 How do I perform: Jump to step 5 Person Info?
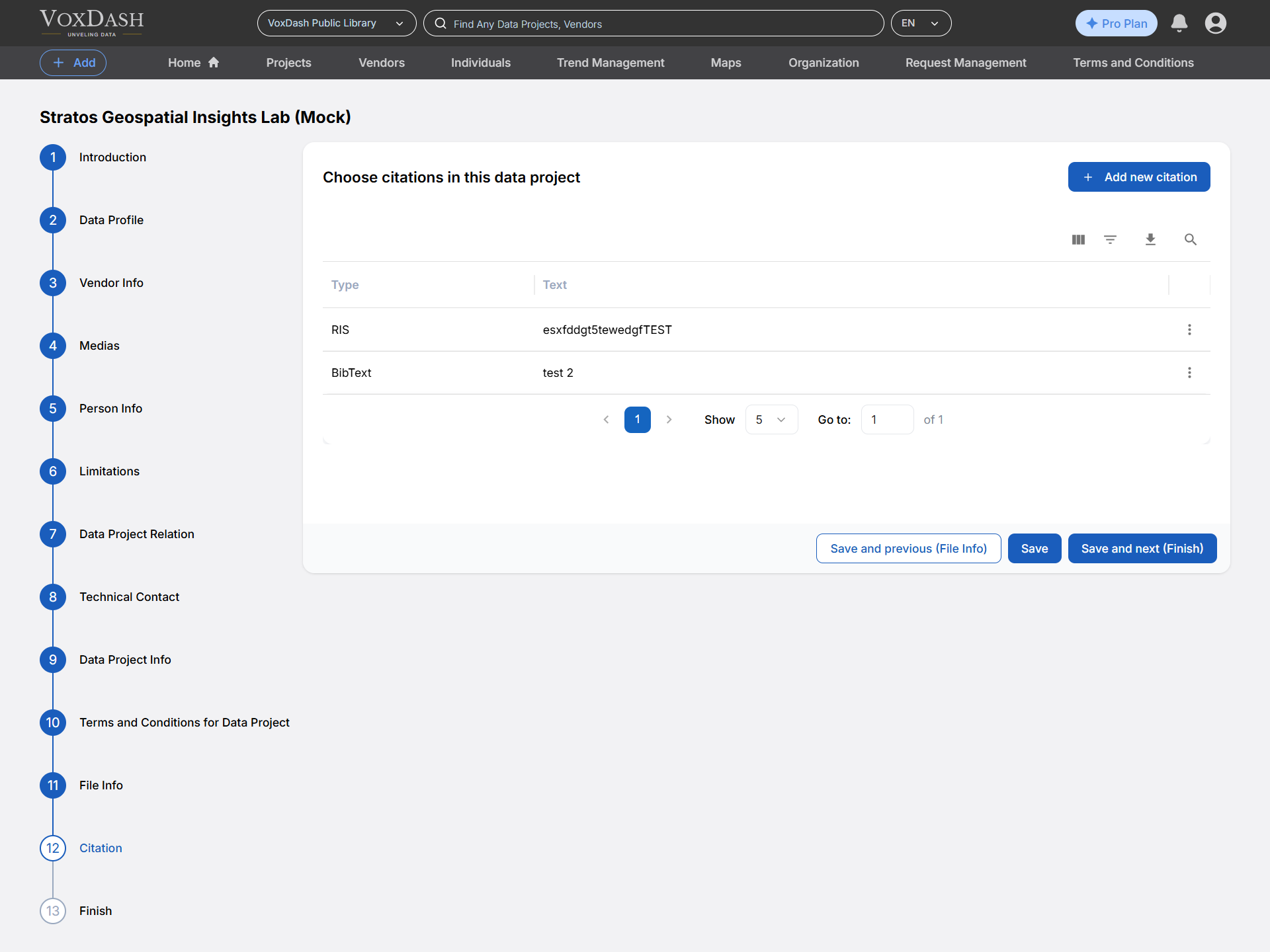click(110, 409)
